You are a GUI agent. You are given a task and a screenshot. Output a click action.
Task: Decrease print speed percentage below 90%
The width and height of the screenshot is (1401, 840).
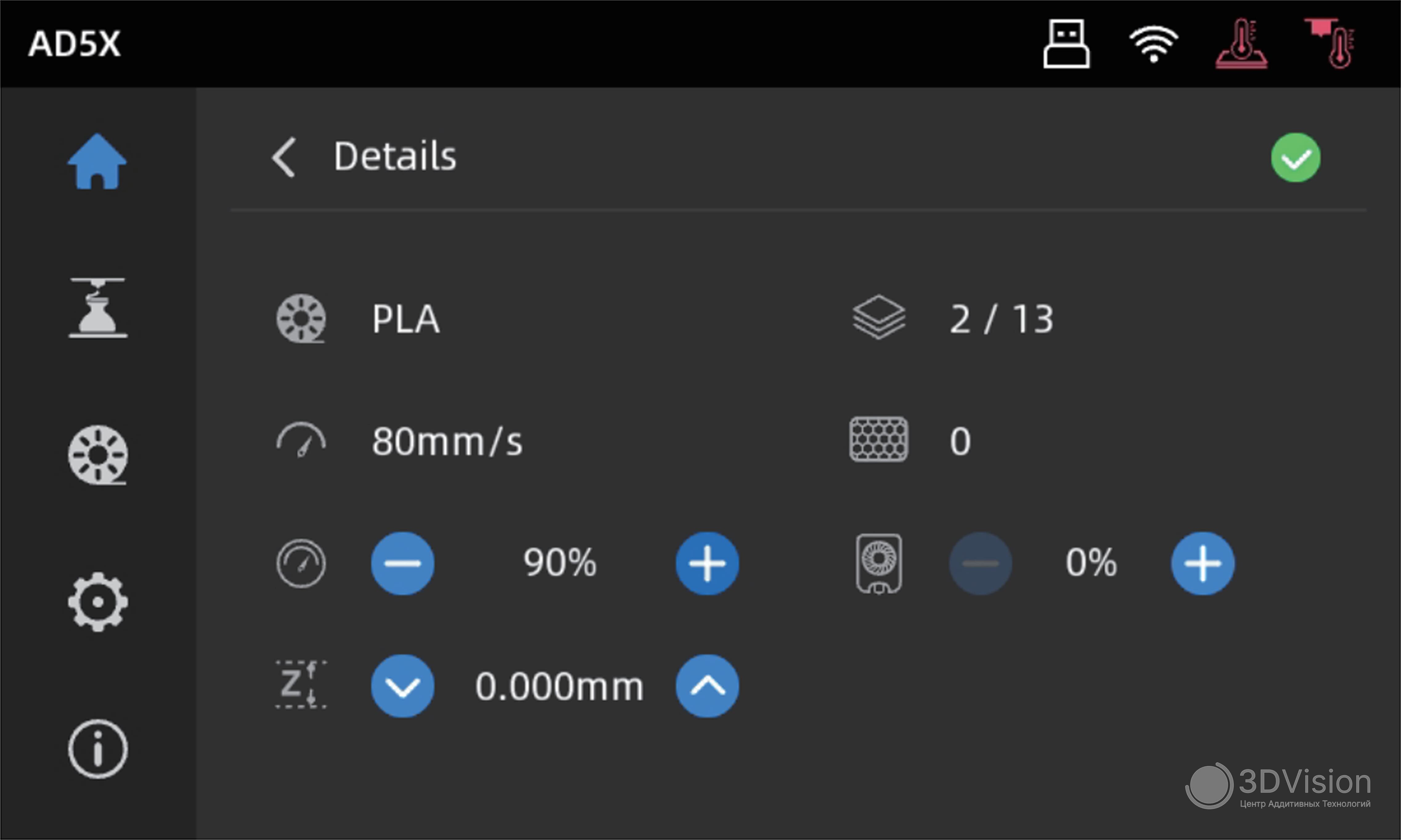pos(402,563)
